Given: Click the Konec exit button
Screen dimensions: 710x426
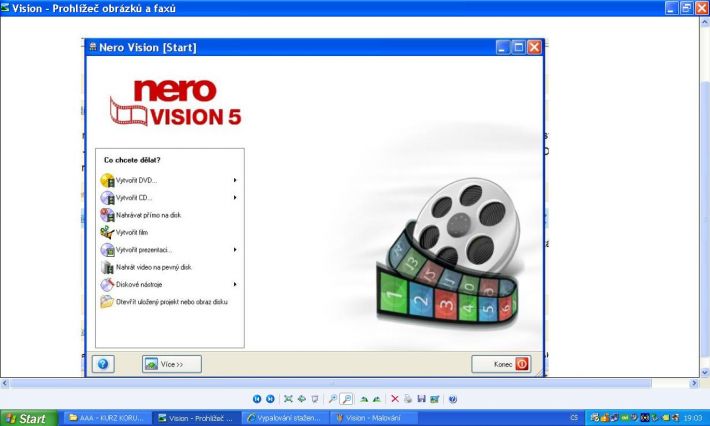Looking at the screenshot, I should pyautogui.click(x=501, y=364).
